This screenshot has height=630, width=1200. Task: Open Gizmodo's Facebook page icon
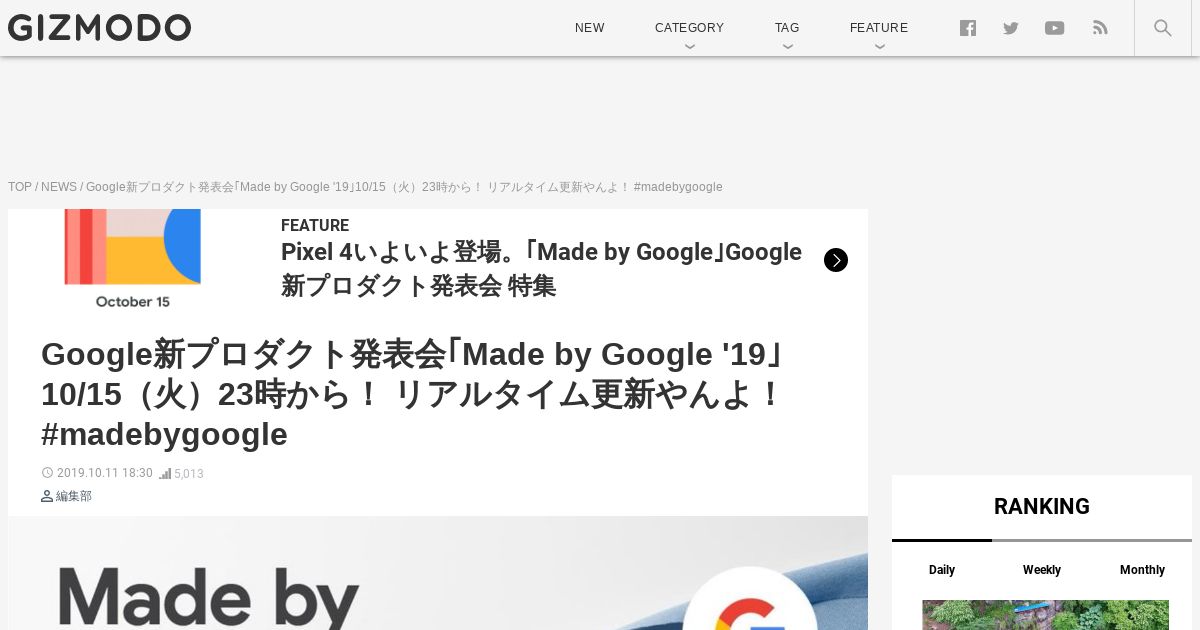click(968, 28)
